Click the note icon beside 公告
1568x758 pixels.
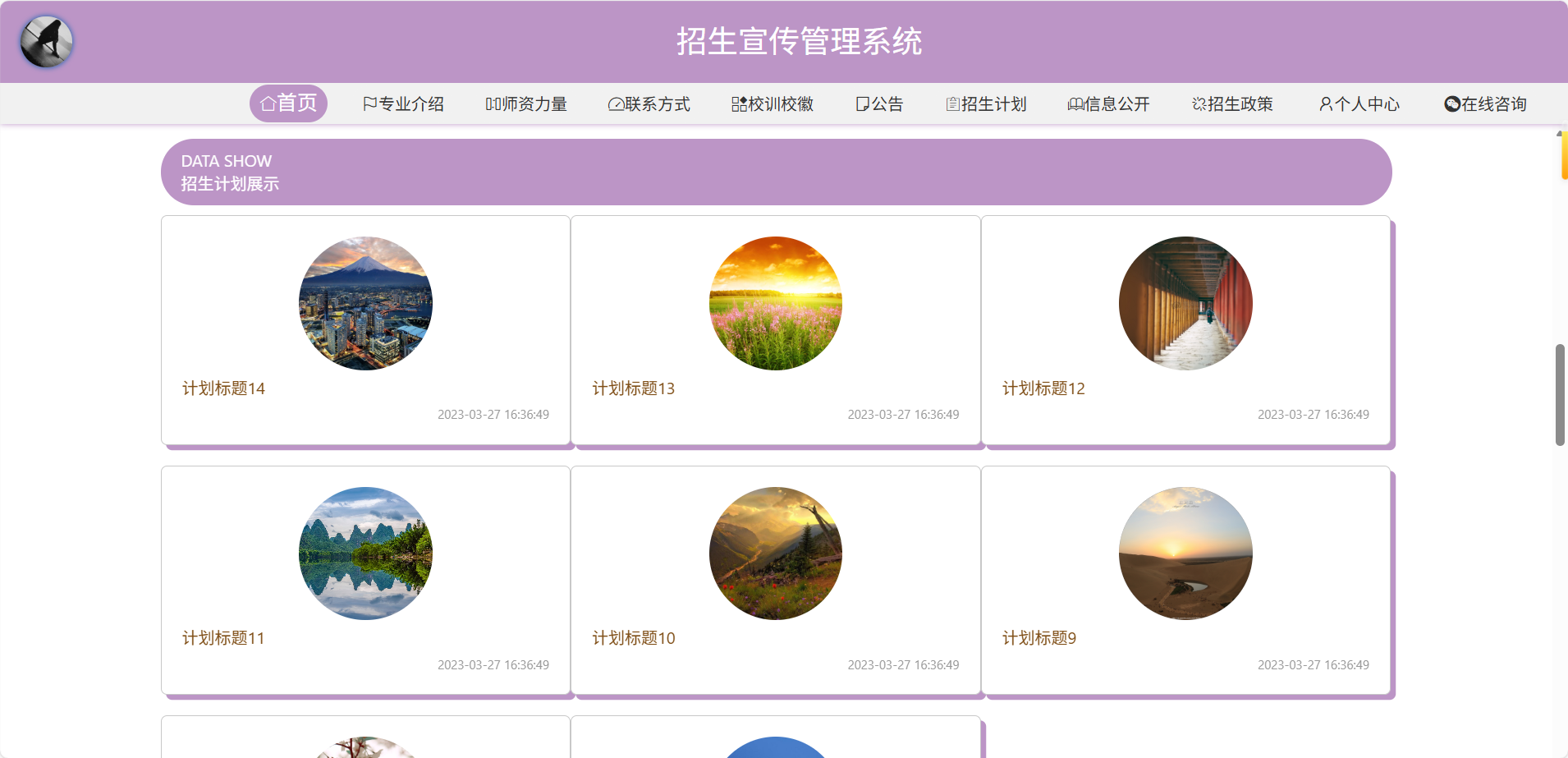tap(863, 104)
